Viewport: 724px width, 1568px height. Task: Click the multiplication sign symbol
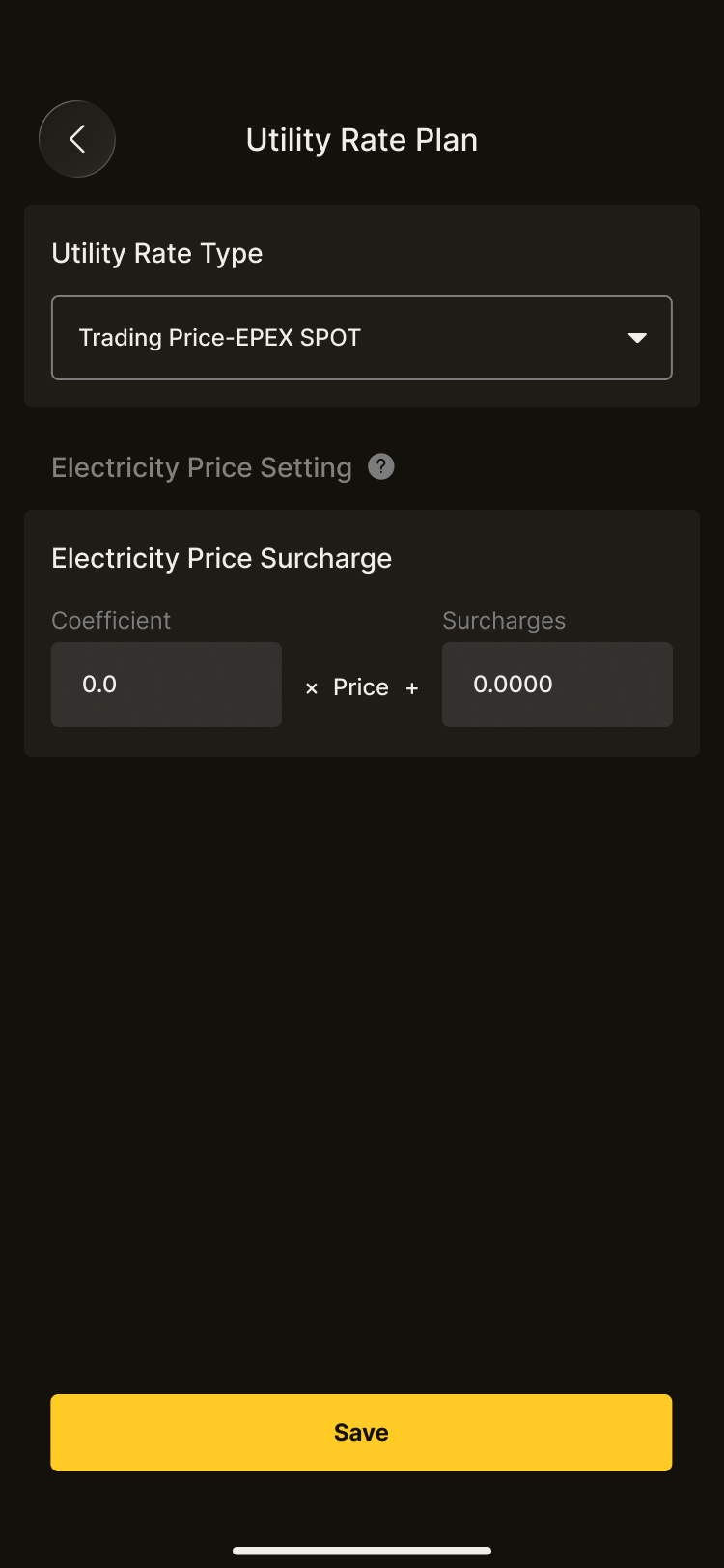click(x=311, y=688)
